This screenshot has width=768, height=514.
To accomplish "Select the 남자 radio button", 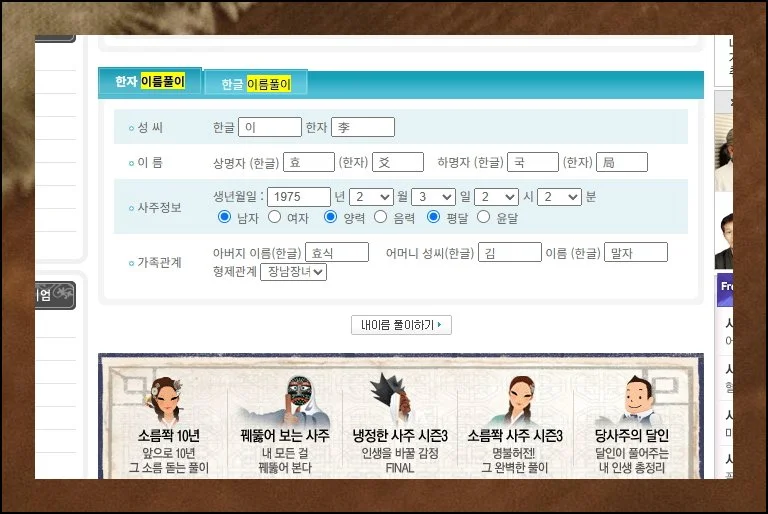I will pyautogui.click(x=224, y=217).
